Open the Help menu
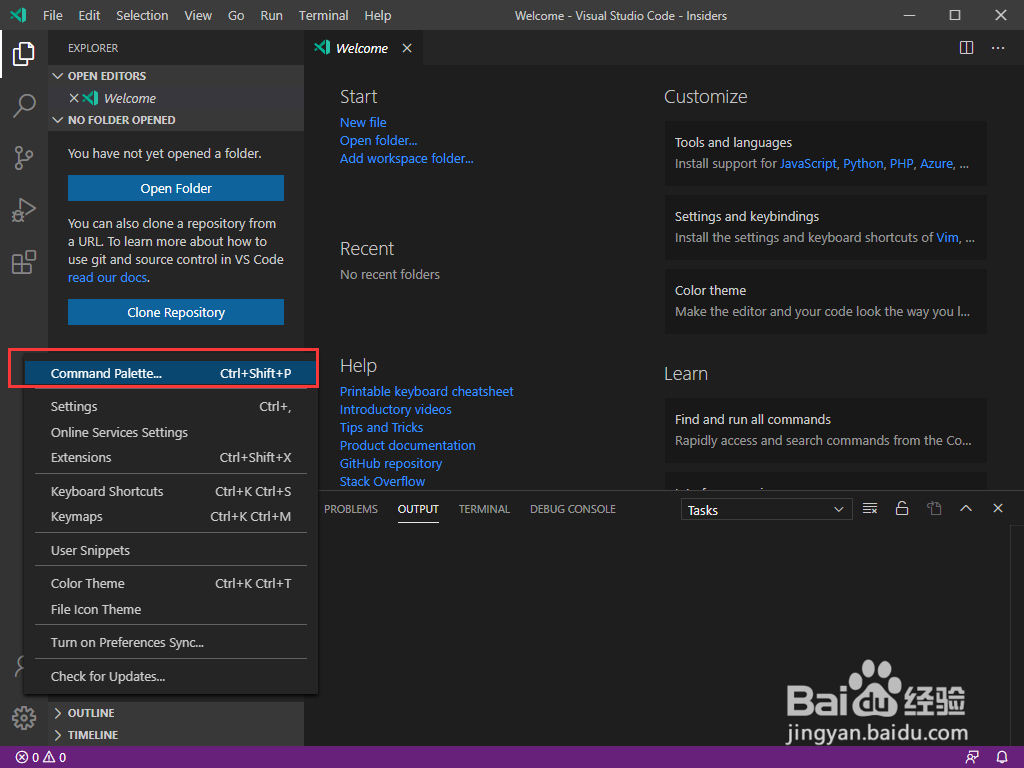 tap(377, 15)
